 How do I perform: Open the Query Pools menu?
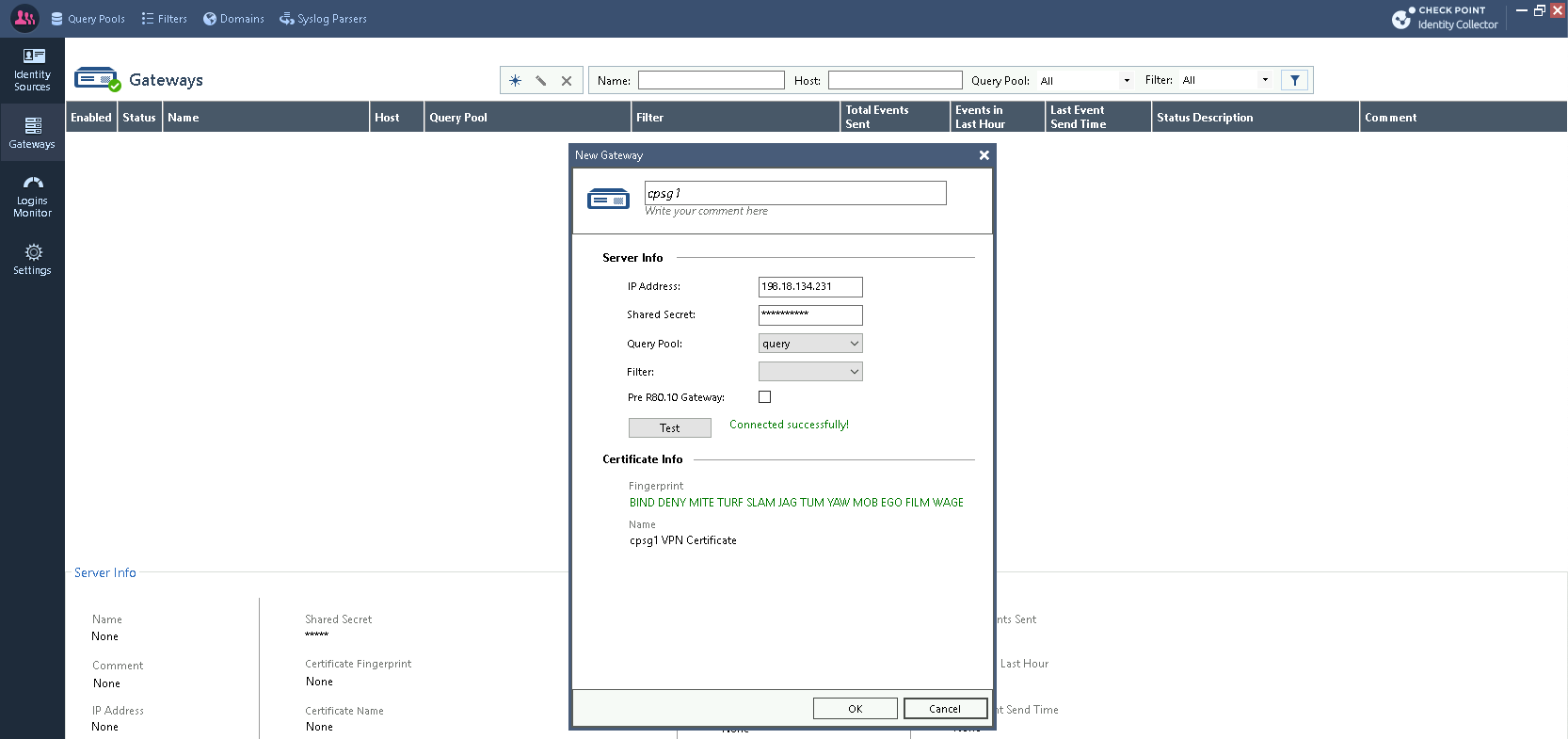point(88,19)
